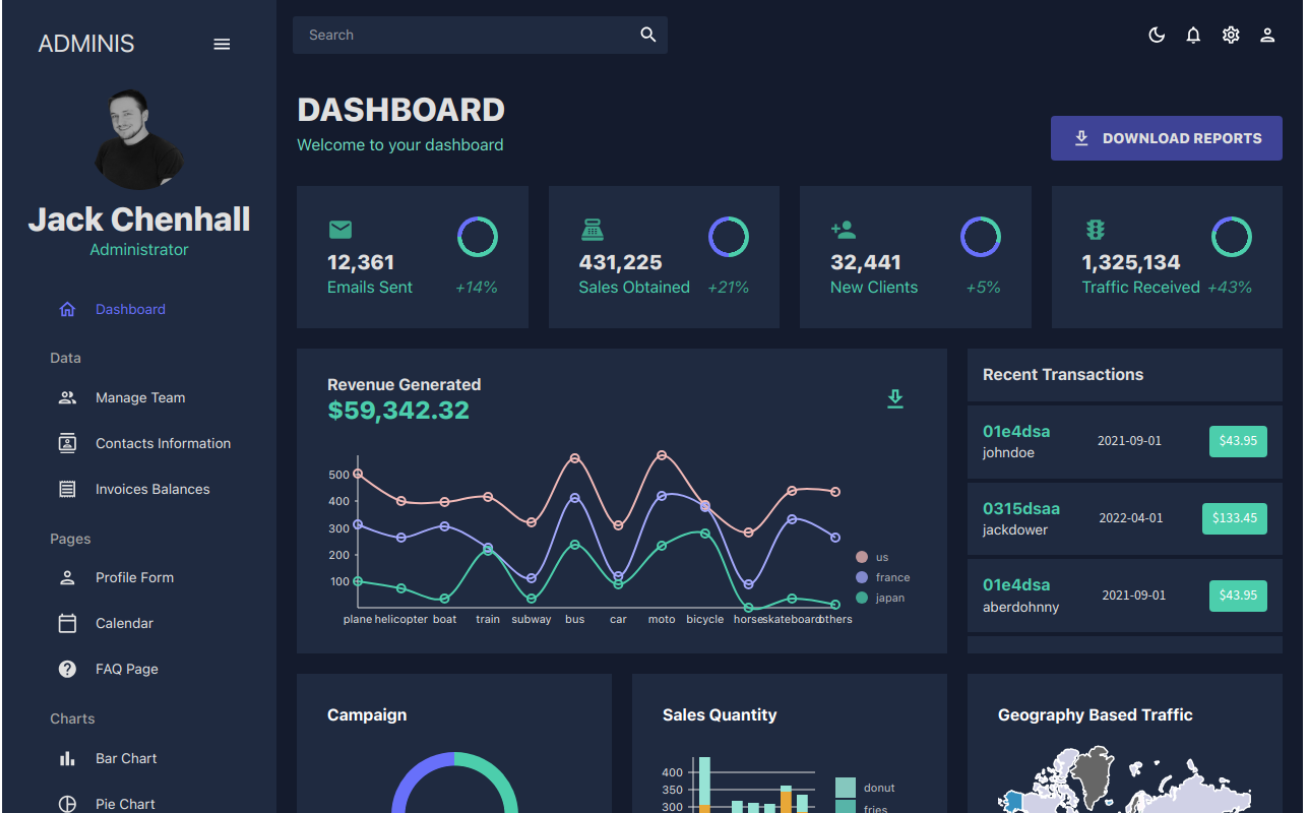Click the Sales Quantity heading
The width and height of the screenshot is (1305, 813).
pyautogui.click(x=719, y=715)
